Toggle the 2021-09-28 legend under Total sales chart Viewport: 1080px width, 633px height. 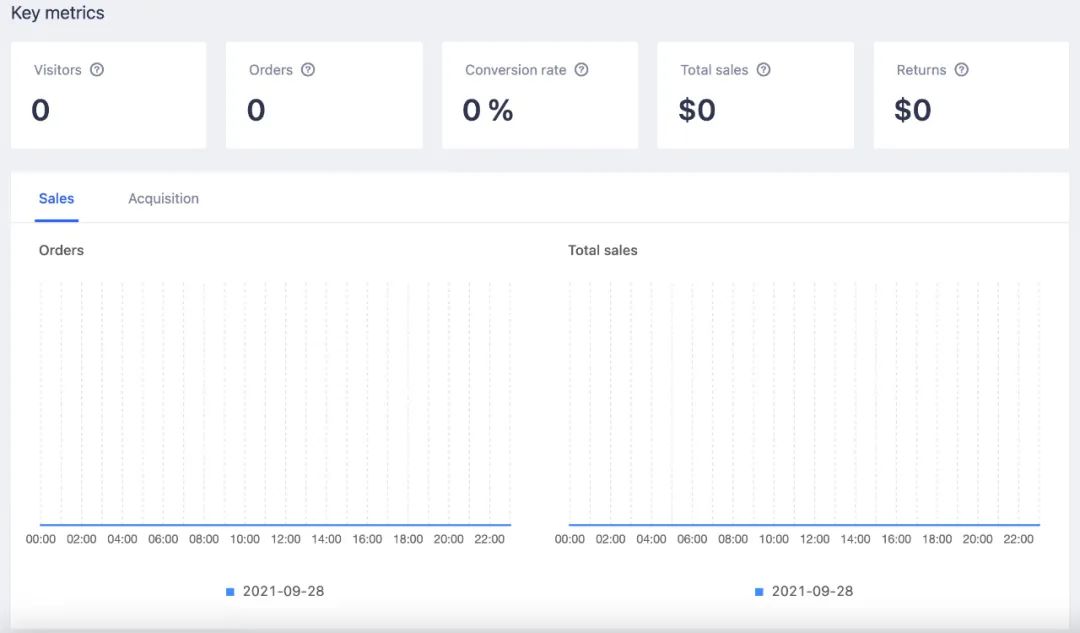[804, 591]
